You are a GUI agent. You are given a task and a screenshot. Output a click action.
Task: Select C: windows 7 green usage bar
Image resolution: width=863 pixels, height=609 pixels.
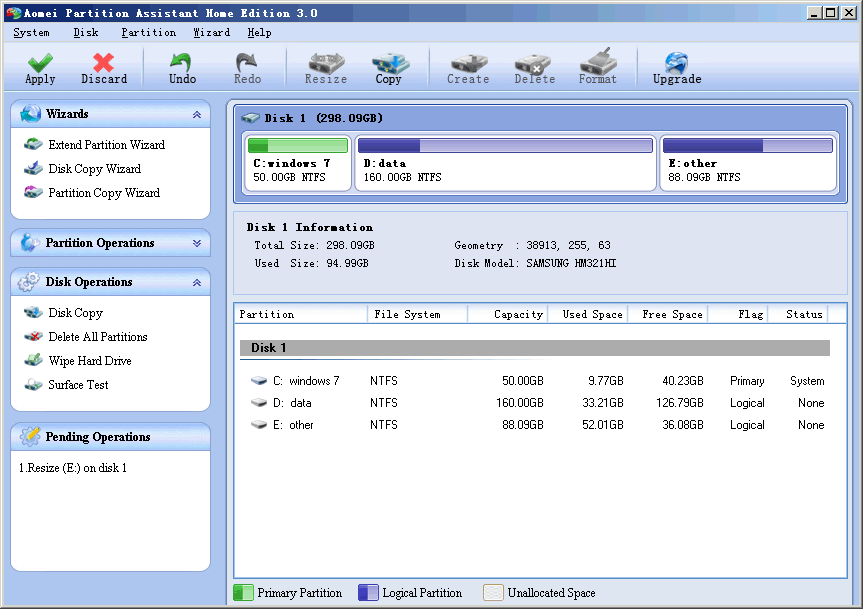[x=298, y=145]
